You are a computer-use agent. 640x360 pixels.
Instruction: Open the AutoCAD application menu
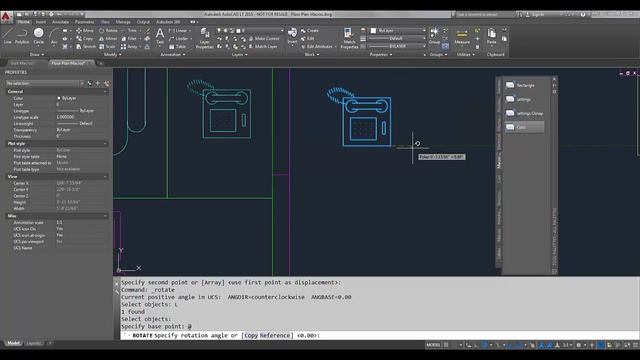(x=6, y=17)
